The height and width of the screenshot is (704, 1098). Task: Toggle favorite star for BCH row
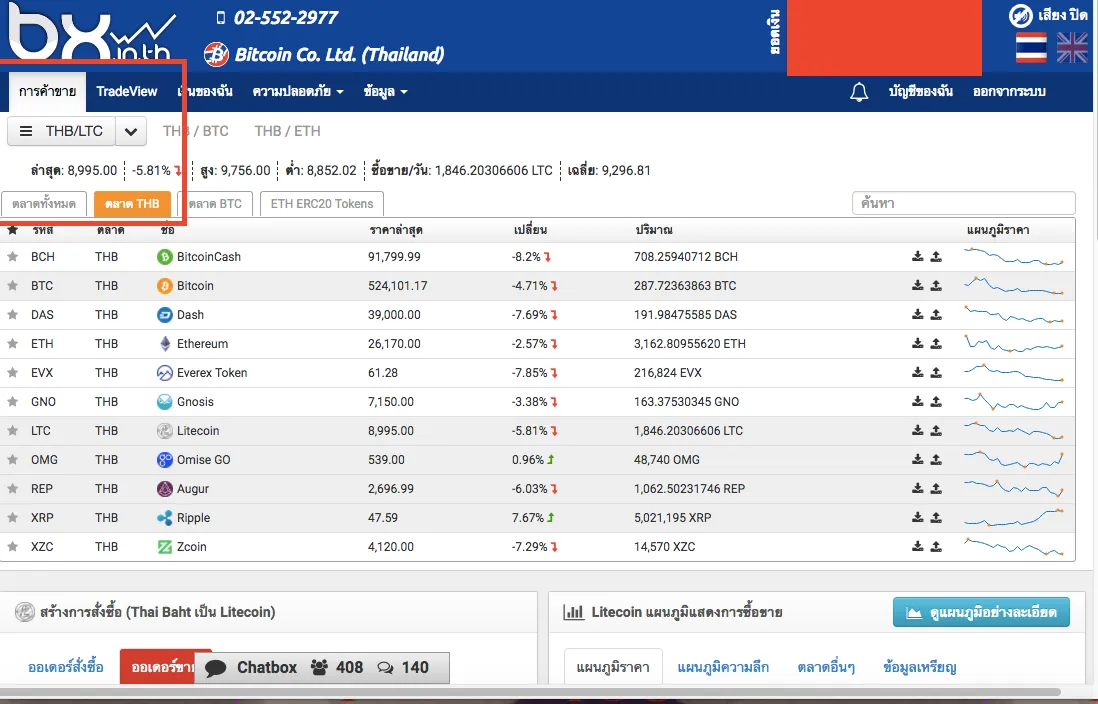(x=13, y=257)
